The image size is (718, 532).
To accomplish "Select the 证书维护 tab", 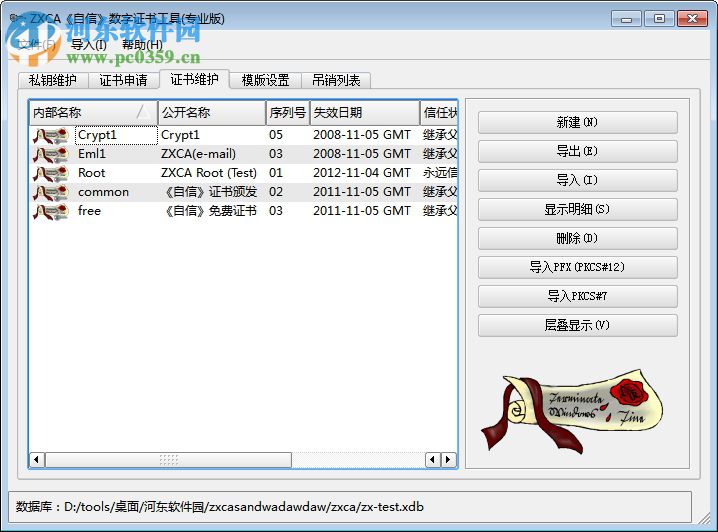I will pyautogui.click(x=194, y=80).
